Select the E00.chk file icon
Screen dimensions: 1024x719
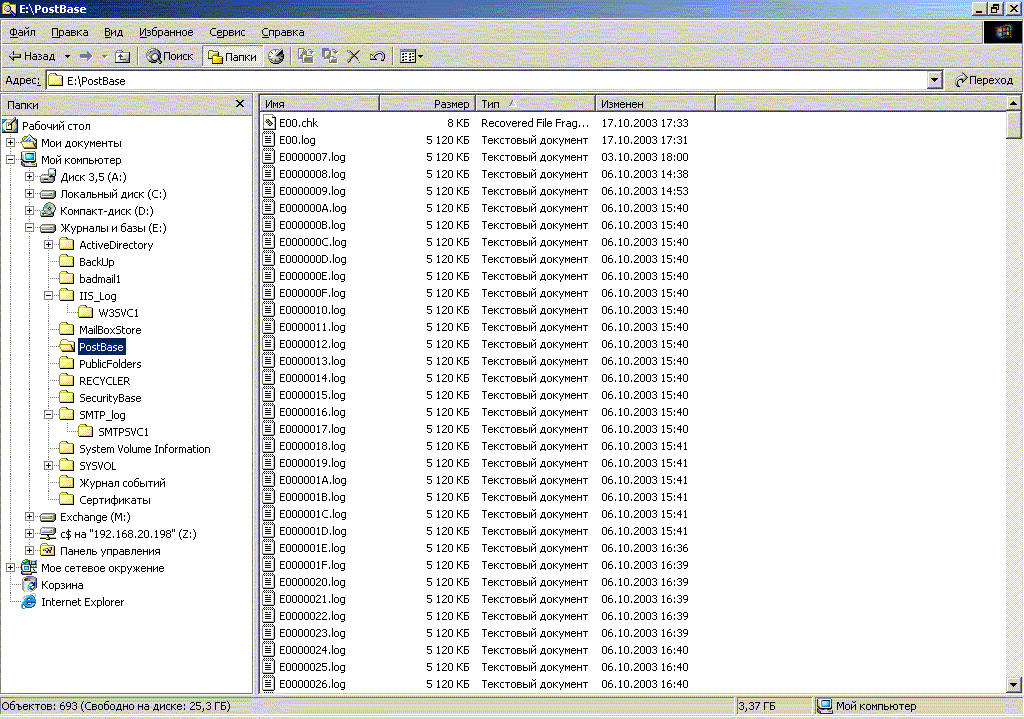pyautogui.click(x=269, y=122)
